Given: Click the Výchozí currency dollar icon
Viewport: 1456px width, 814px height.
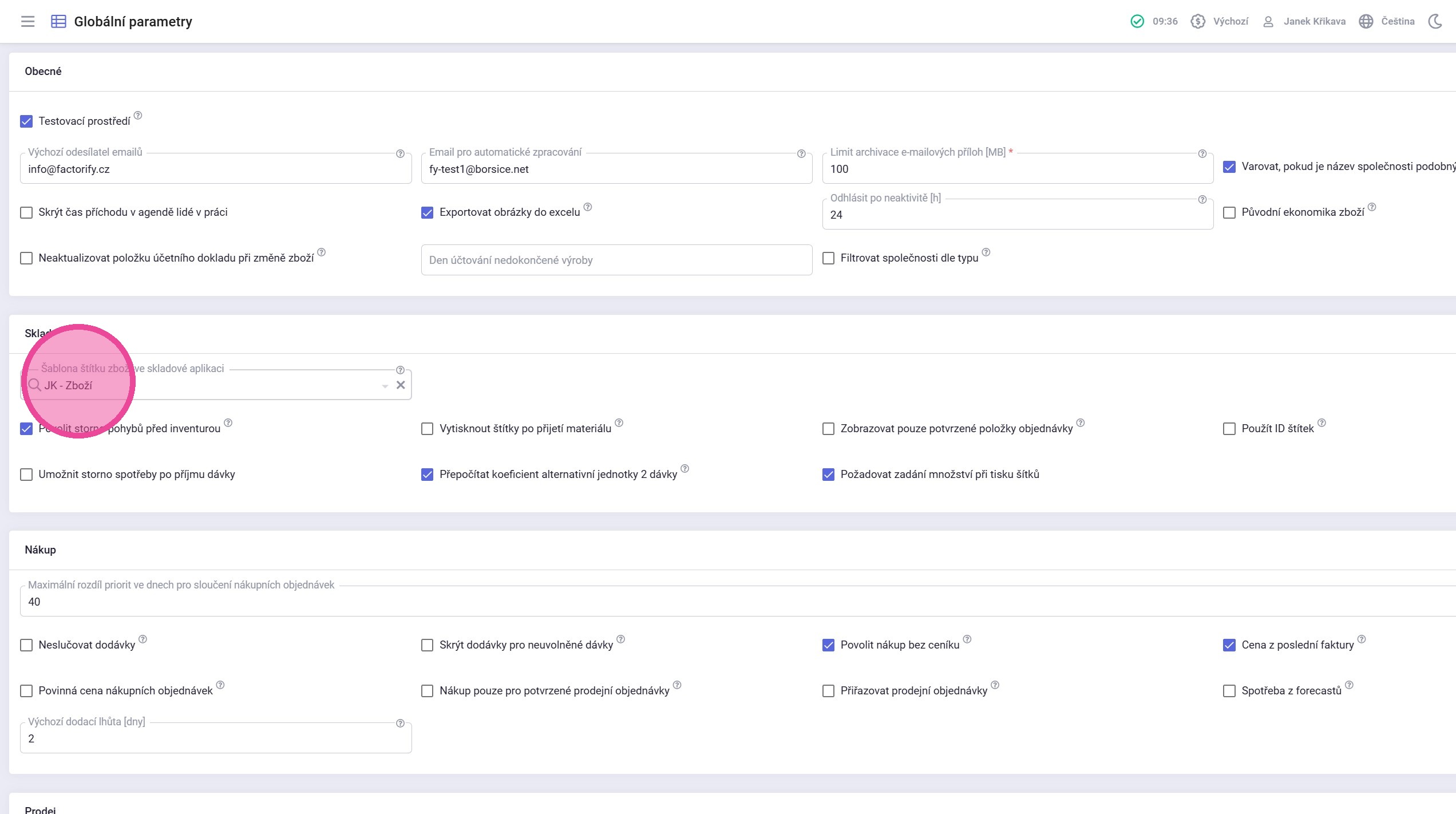Looking at the screenshot, I should pos(1197,21).
